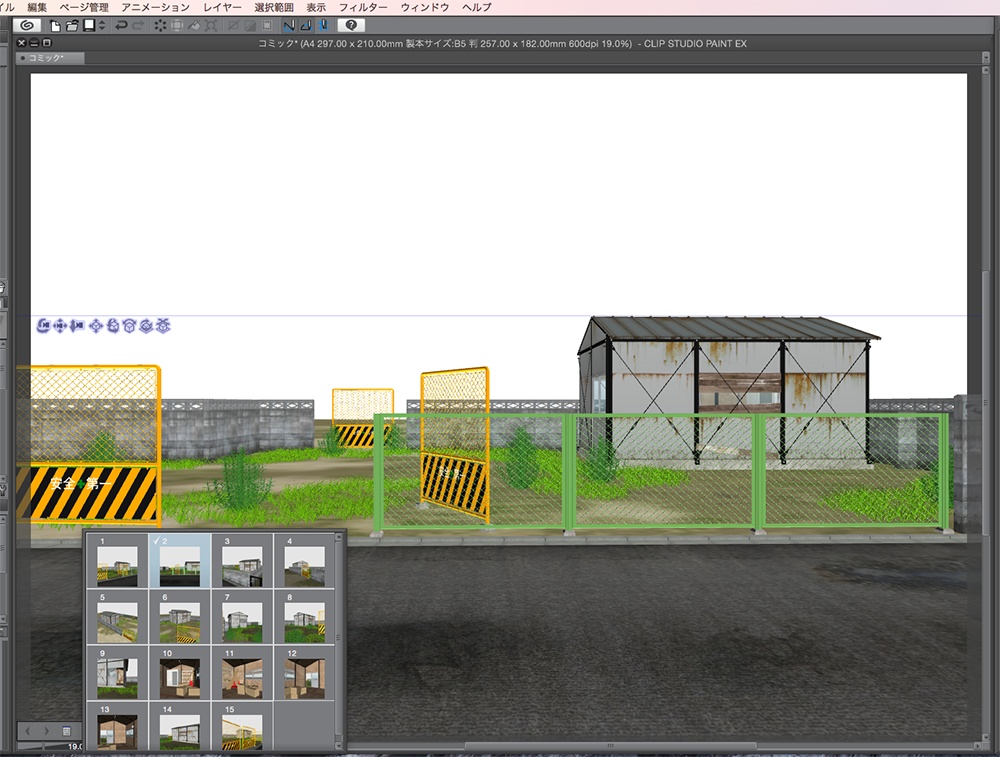Image resolution: width=1000 pixels, height=757 pixels.
Task: Click the canvas horizontal scrollbar thumb
Action: point(610,746)
